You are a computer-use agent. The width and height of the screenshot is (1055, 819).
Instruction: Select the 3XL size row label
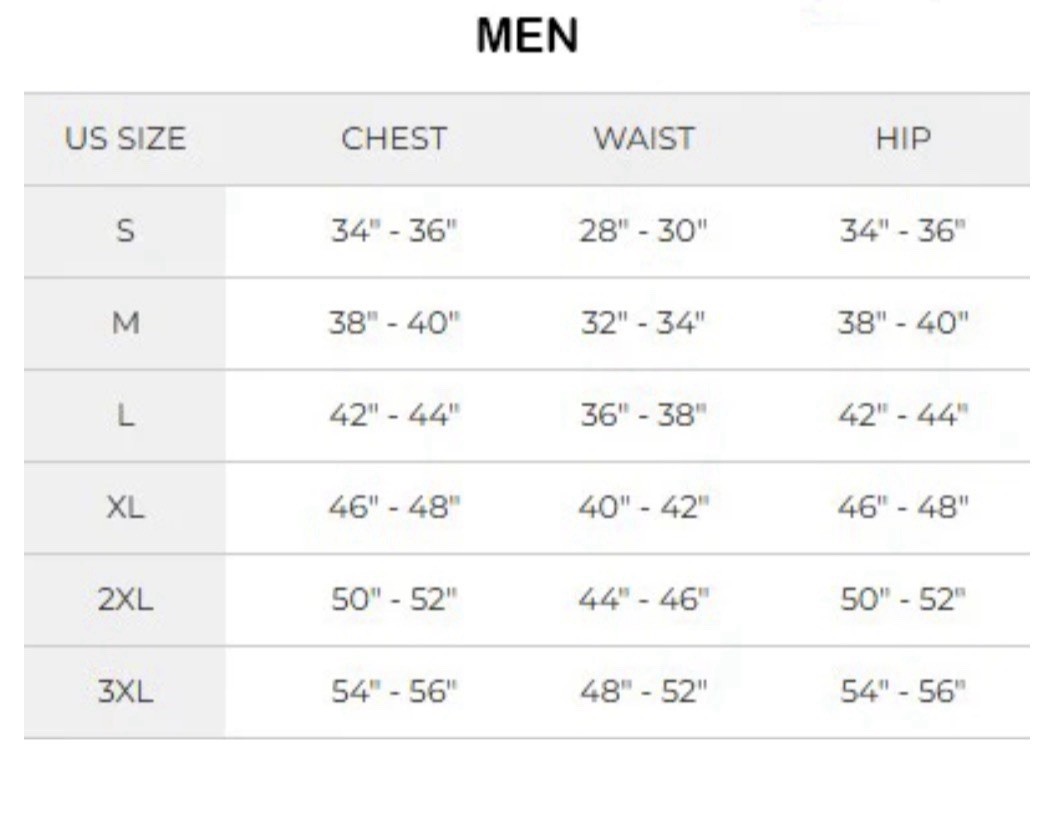click(125, 692)
